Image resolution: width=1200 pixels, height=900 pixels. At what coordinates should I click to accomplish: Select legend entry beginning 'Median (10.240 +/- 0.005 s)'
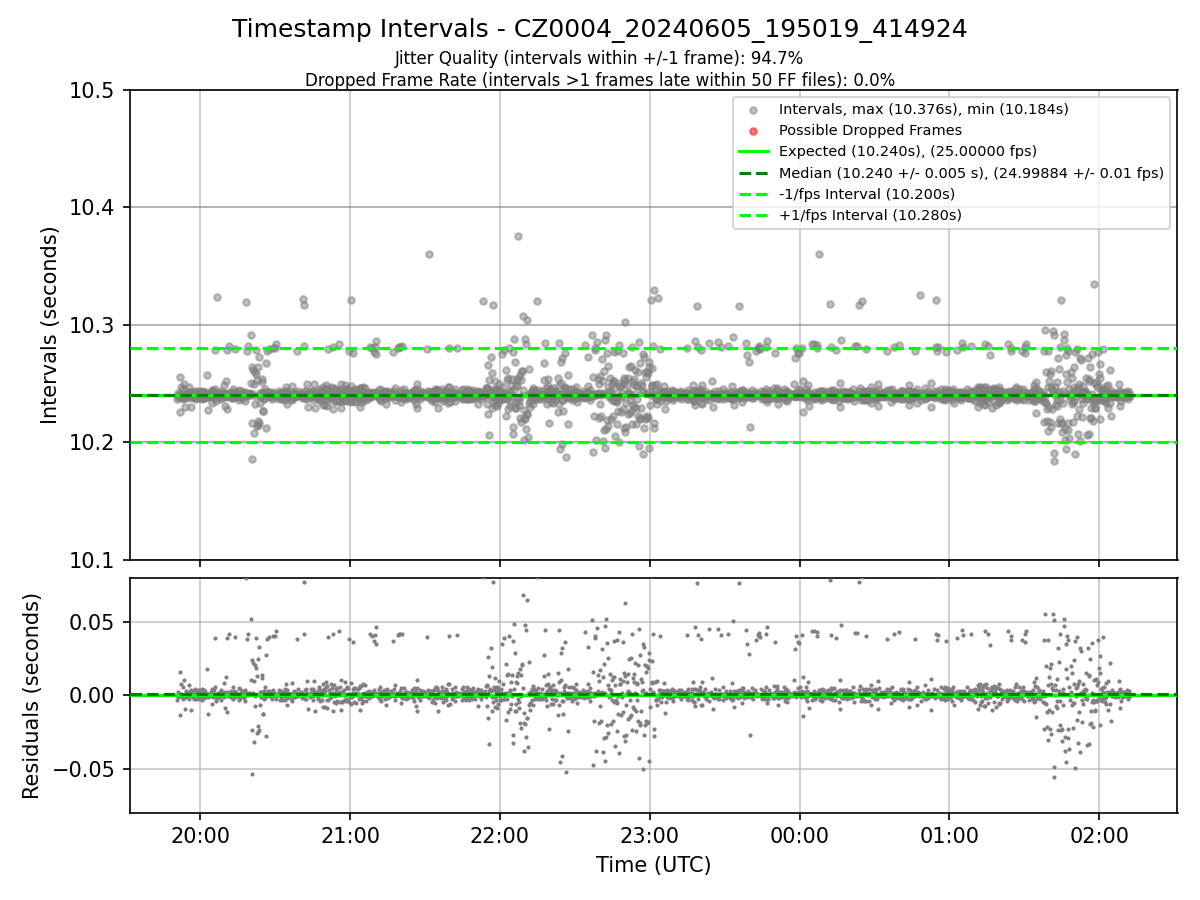click(x=971, y=172)
